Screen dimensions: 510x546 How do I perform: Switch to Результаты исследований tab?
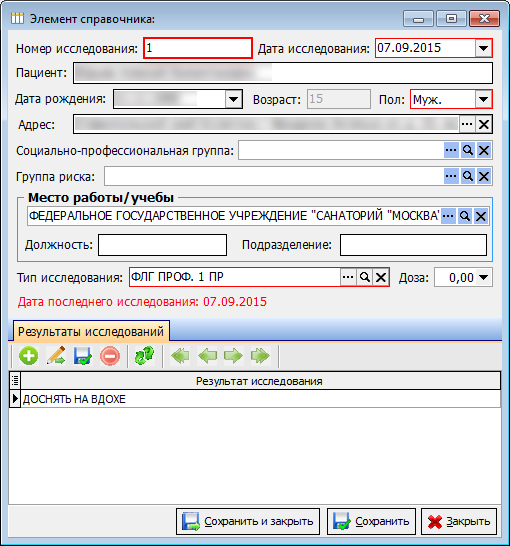[91, 331]
